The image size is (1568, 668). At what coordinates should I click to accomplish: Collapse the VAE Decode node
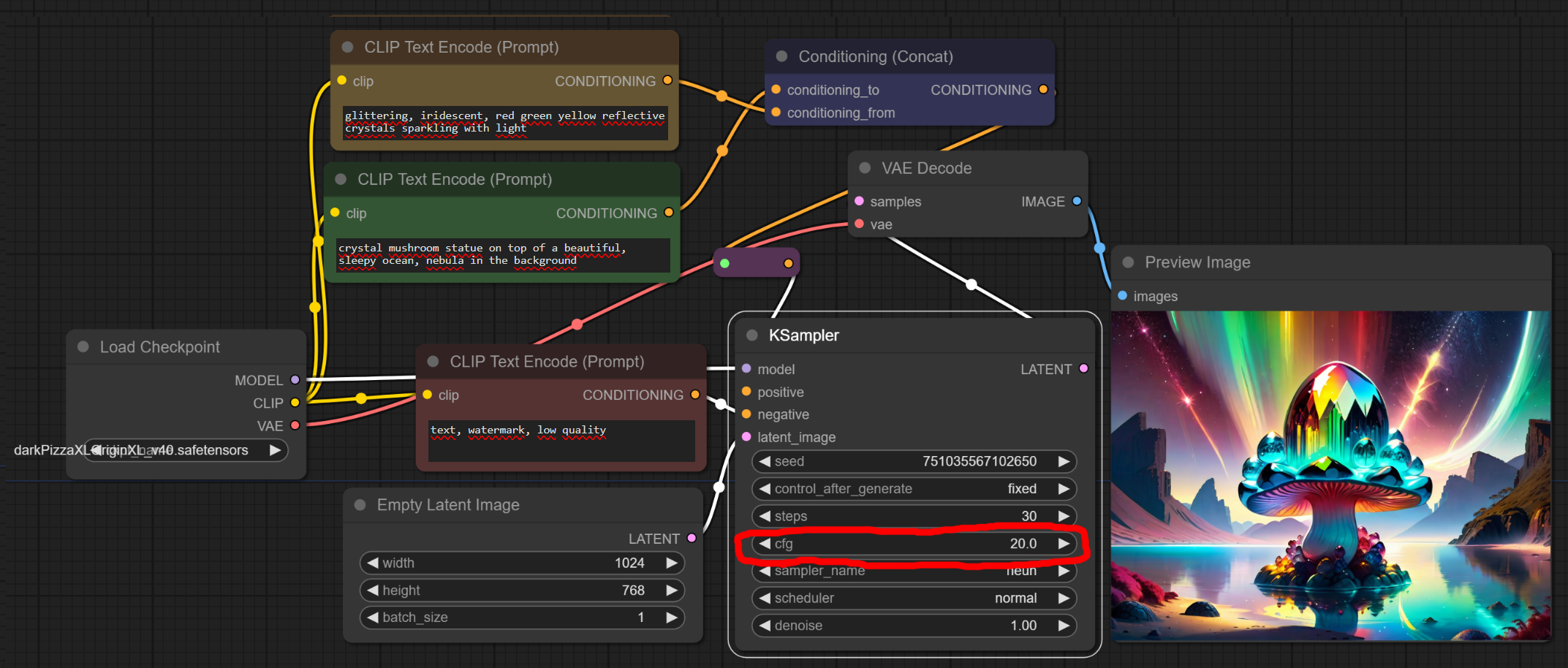click(x=865, y=168)
